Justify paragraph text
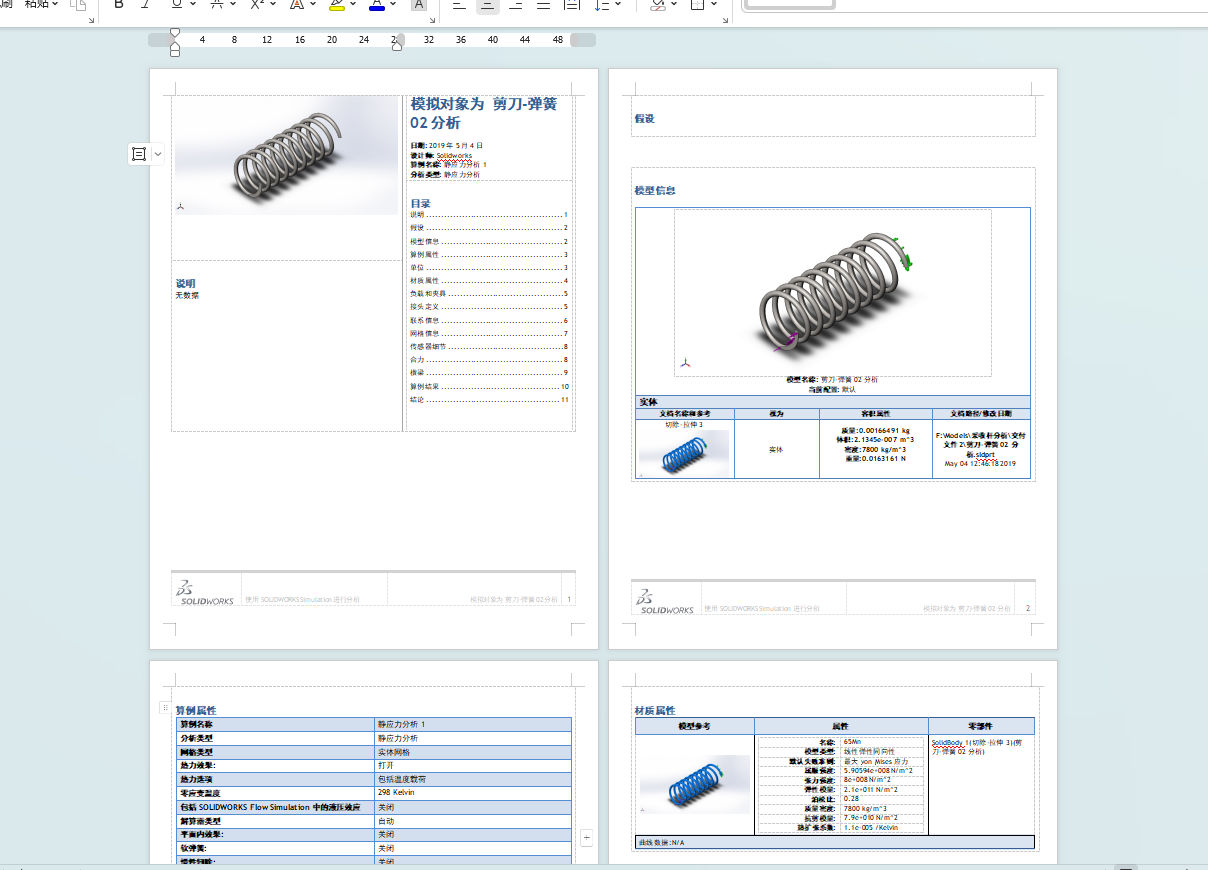The image size is (1208, 870). [544, 5]
